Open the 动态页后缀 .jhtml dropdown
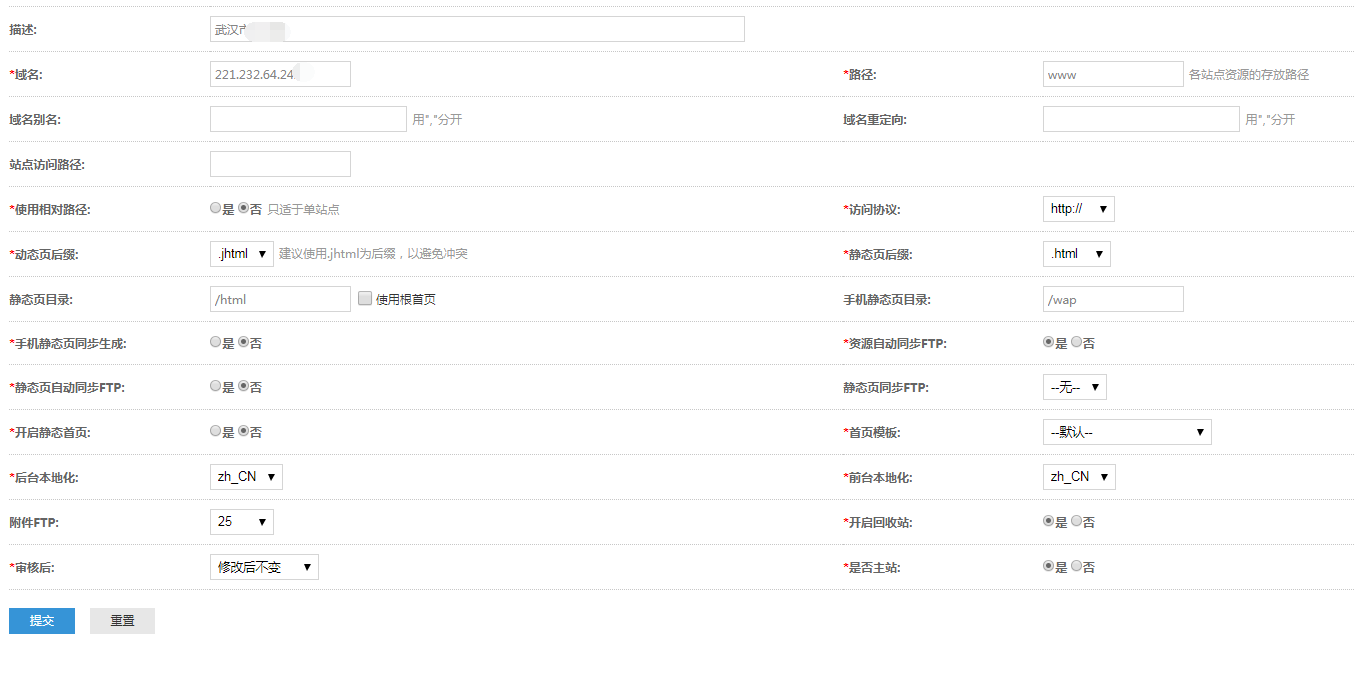 (241, 254)
